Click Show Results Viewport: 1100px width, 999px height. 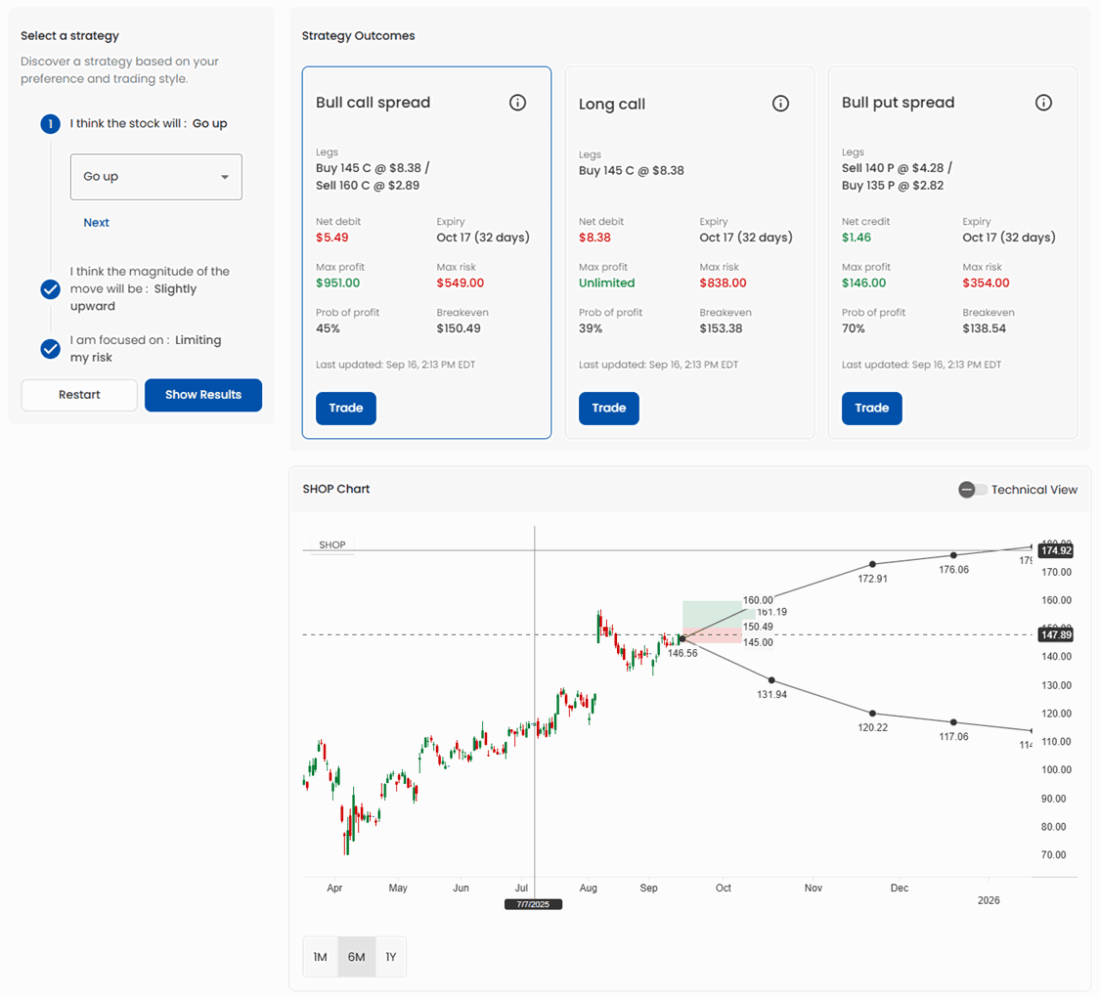[x=203, y=395]
